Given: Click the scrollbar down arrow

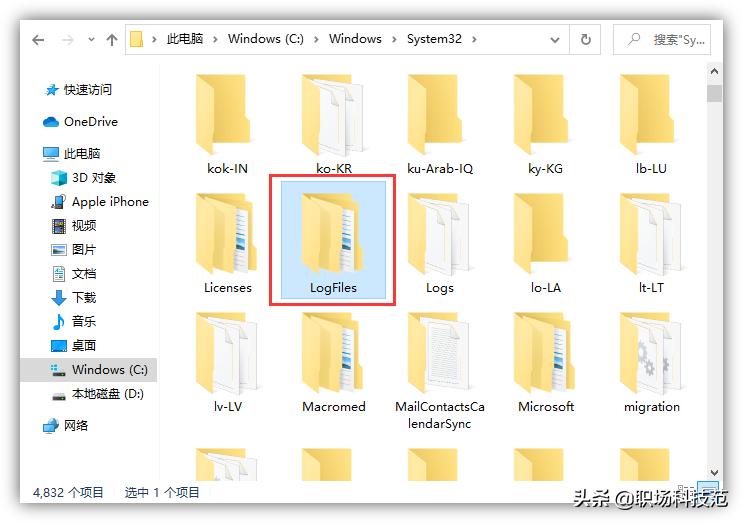Looking at the screenshot, I should (x=714, y=472).
